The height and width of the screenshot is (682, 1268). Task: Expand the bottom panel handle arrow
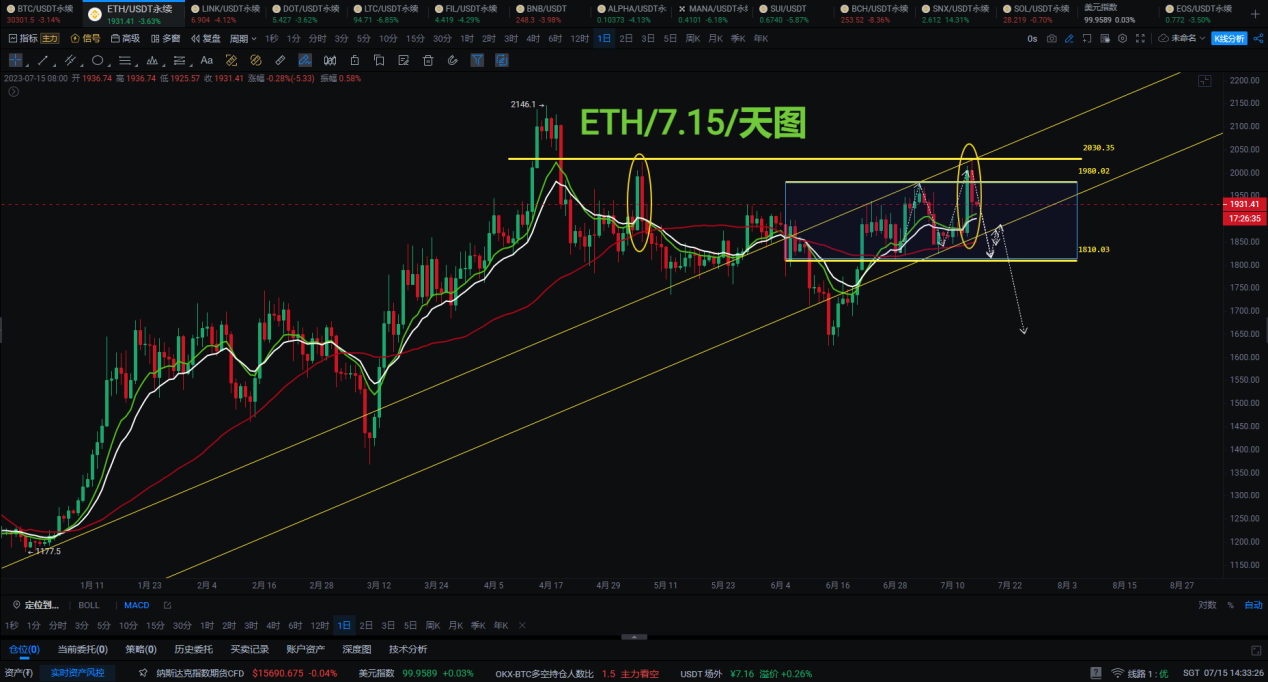(x=634, y=636)
